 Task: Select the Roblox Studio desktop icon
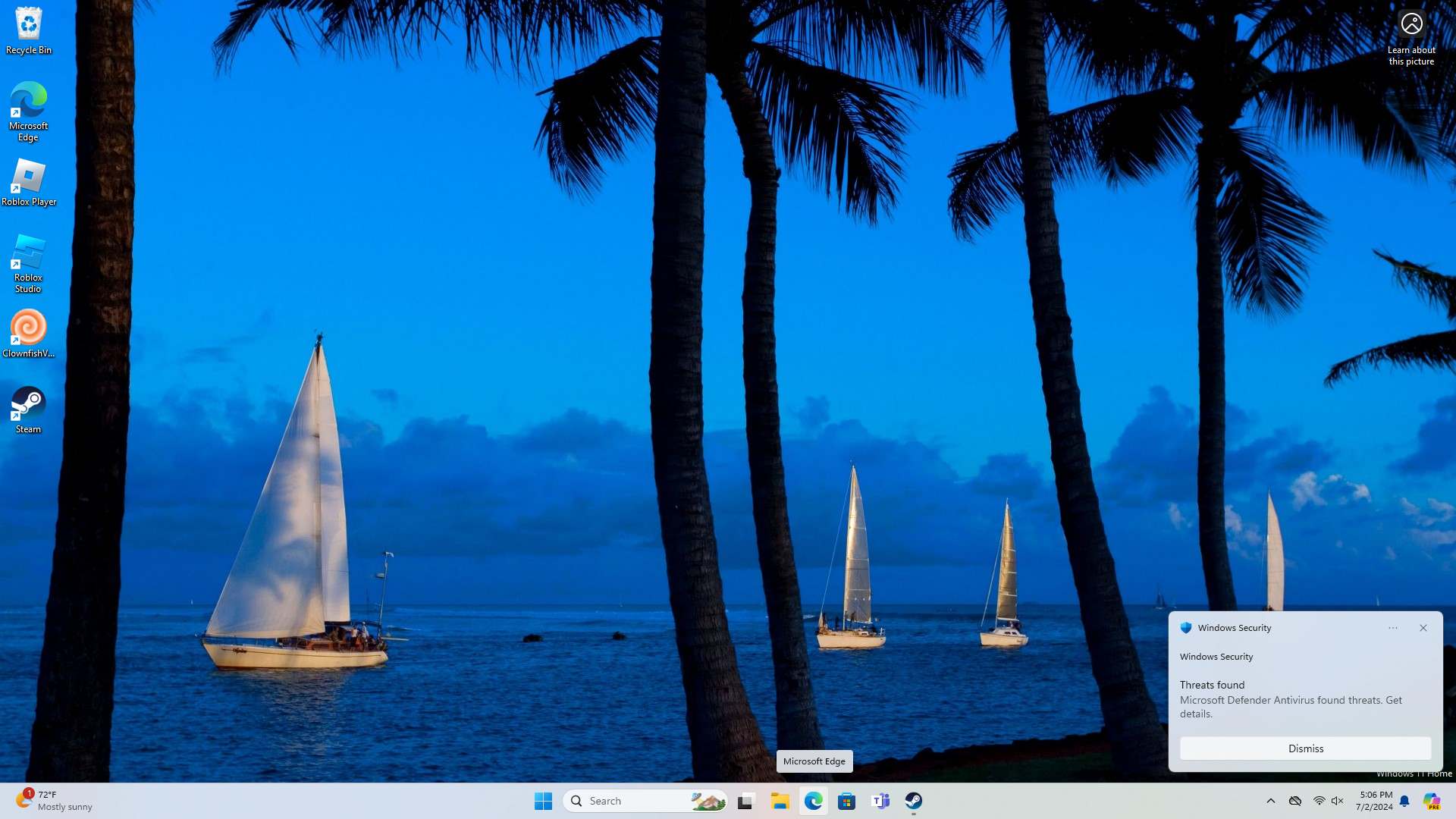point(28,262)
